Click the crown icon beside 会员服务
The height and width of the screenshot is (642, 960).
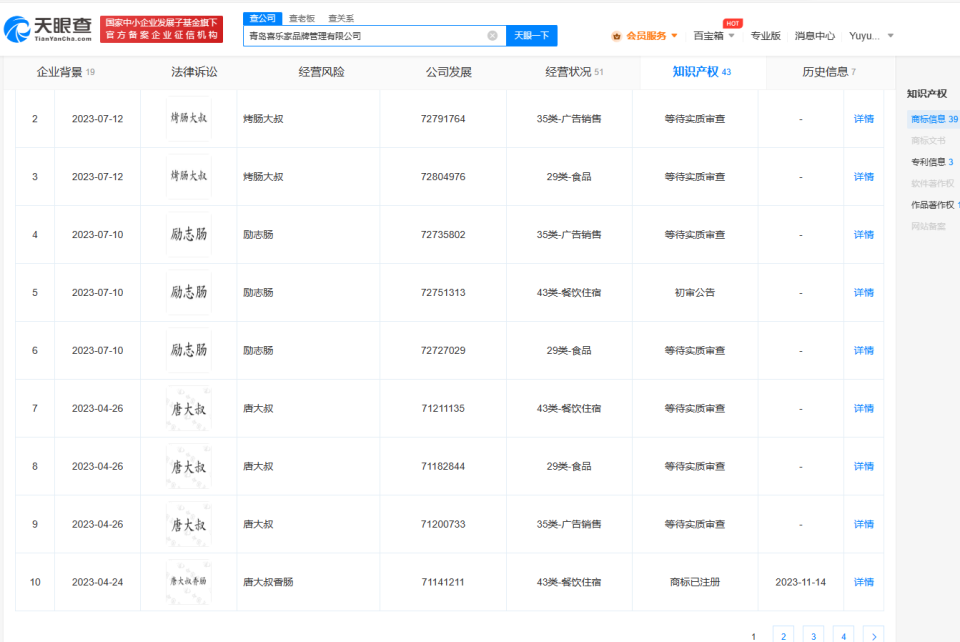click(x=620, y=34)
